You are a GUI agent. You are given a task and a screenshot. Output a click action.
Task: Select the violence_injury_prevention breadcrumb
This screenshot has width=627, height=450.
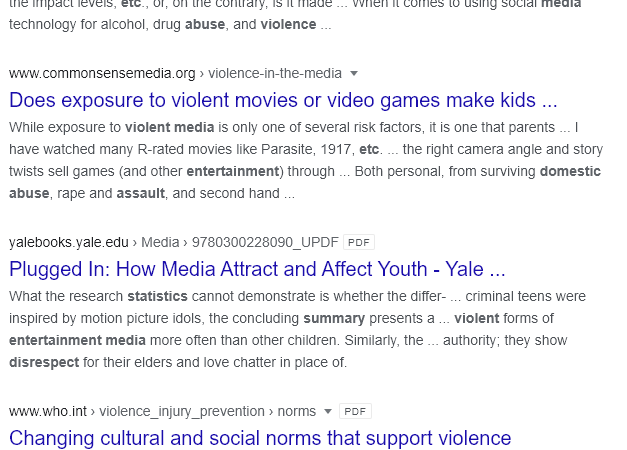(x=182, y=412)
